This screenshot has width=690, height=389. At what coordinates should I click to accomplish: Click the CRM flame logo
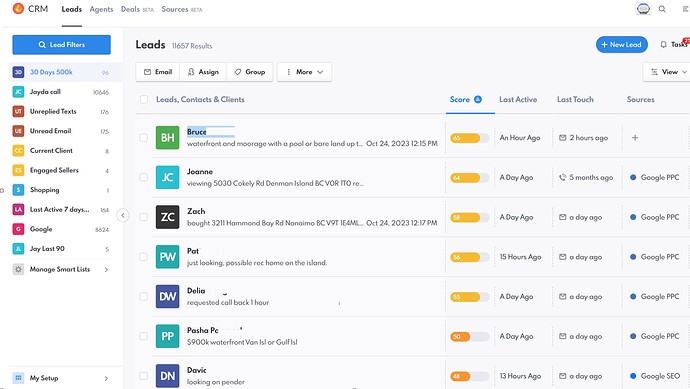tap(18, 8)
